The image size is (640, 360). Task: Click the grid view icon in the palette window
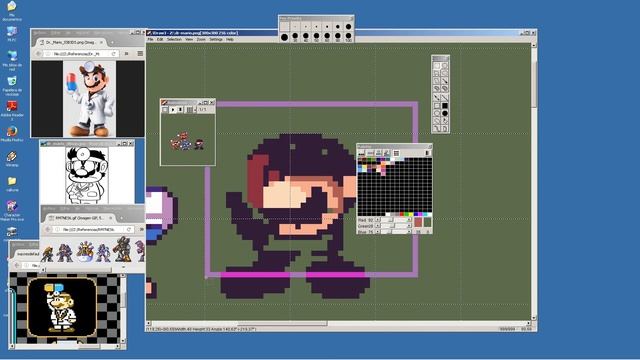[x=396, y=153]
